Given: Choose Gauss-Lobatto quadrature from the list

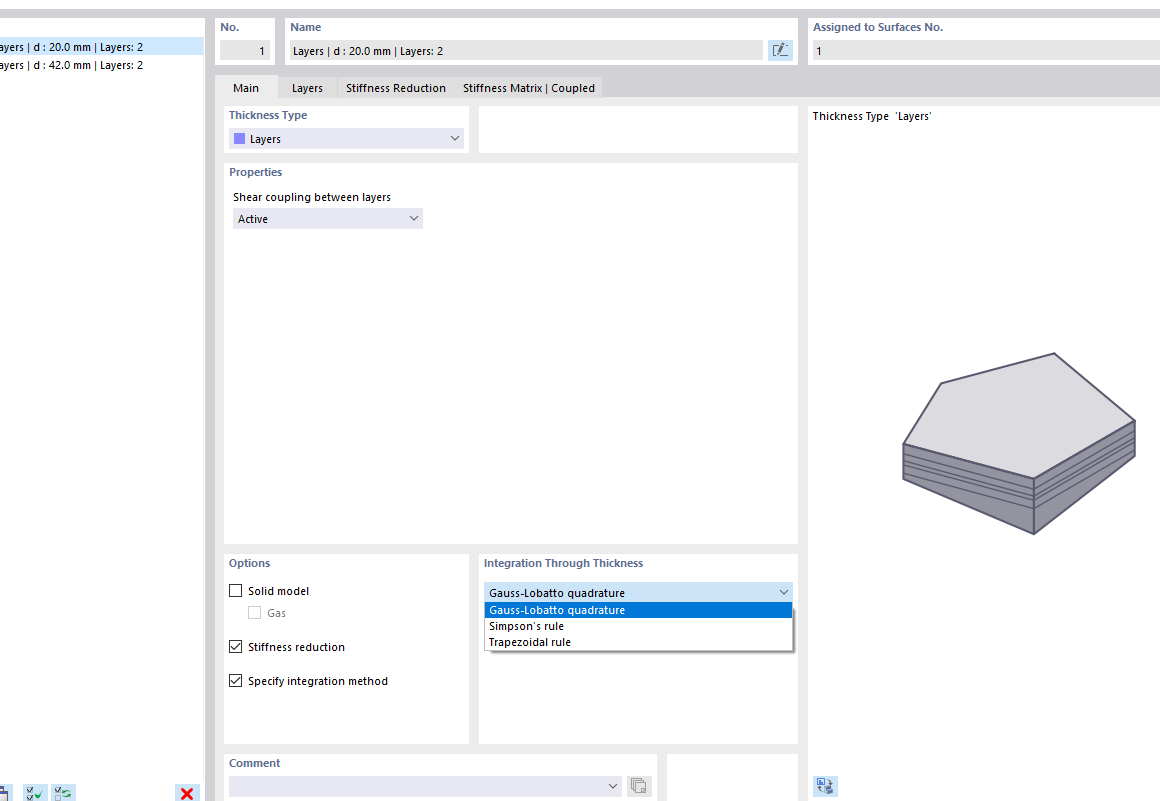Looking at the screenshot, I should click(638, 610).
